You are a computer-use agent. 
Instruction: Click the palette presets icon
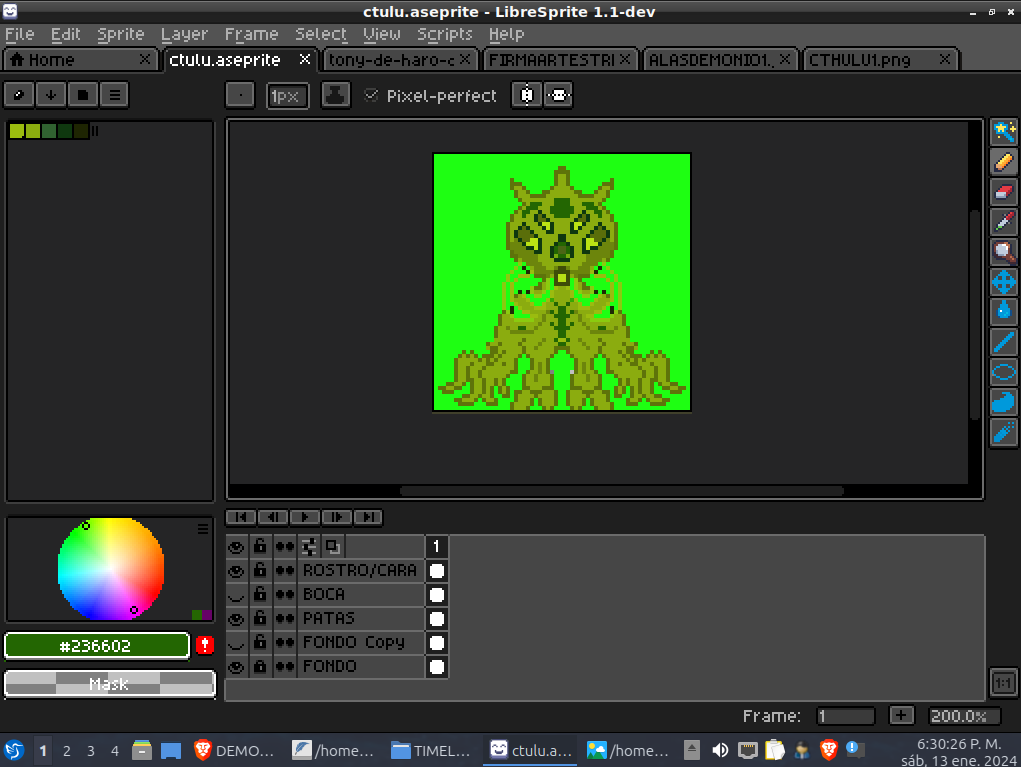tap(83, 95)
